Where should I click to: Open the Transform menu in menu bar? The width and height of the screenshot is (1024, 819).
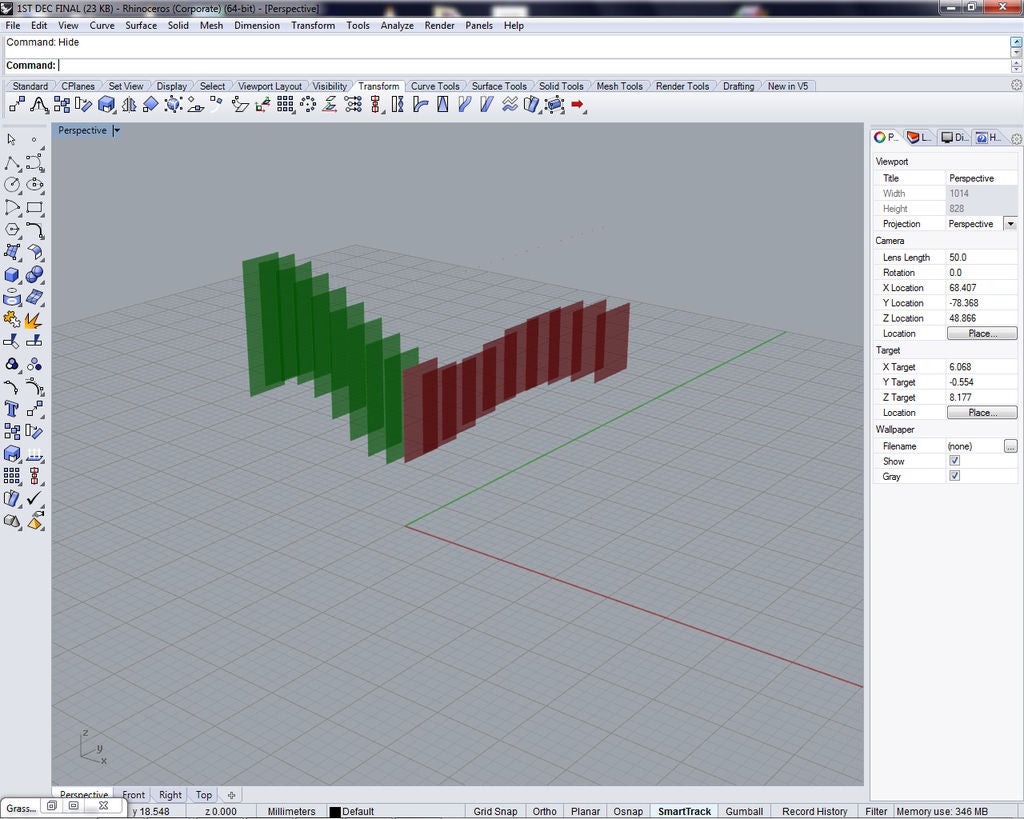(313, 25)
